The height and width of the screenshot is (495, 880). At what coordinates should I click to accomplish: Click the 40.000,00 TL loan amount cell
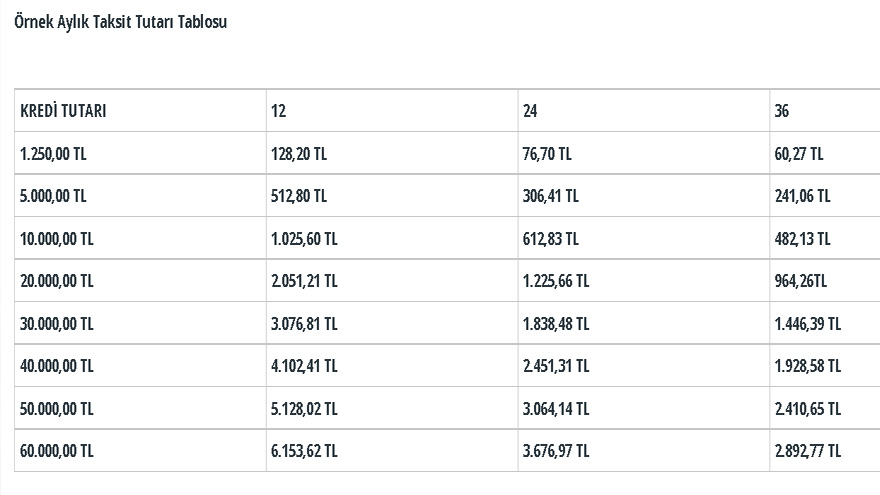[140, 366]
